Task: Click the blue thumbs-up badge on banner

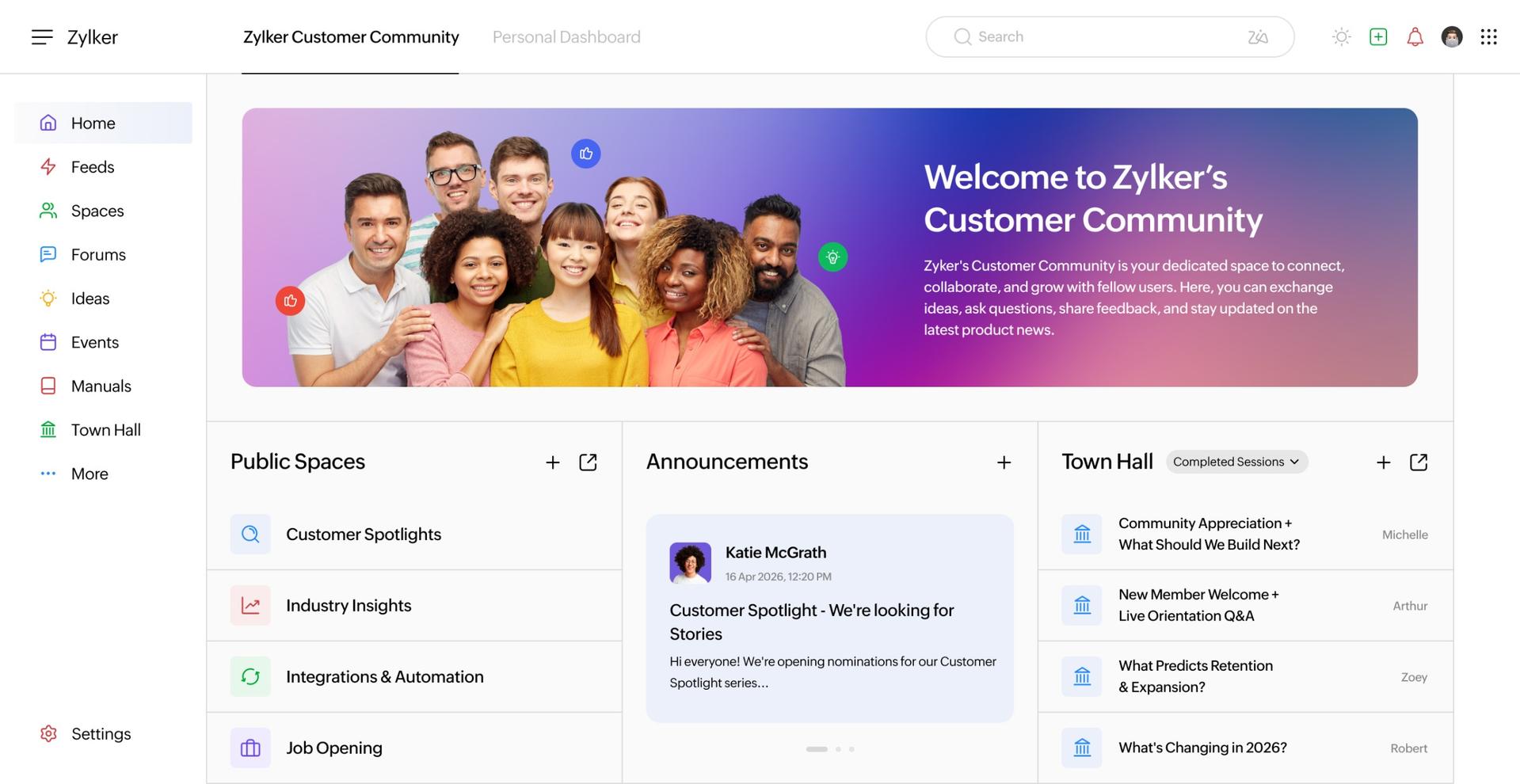Action: 586,154
